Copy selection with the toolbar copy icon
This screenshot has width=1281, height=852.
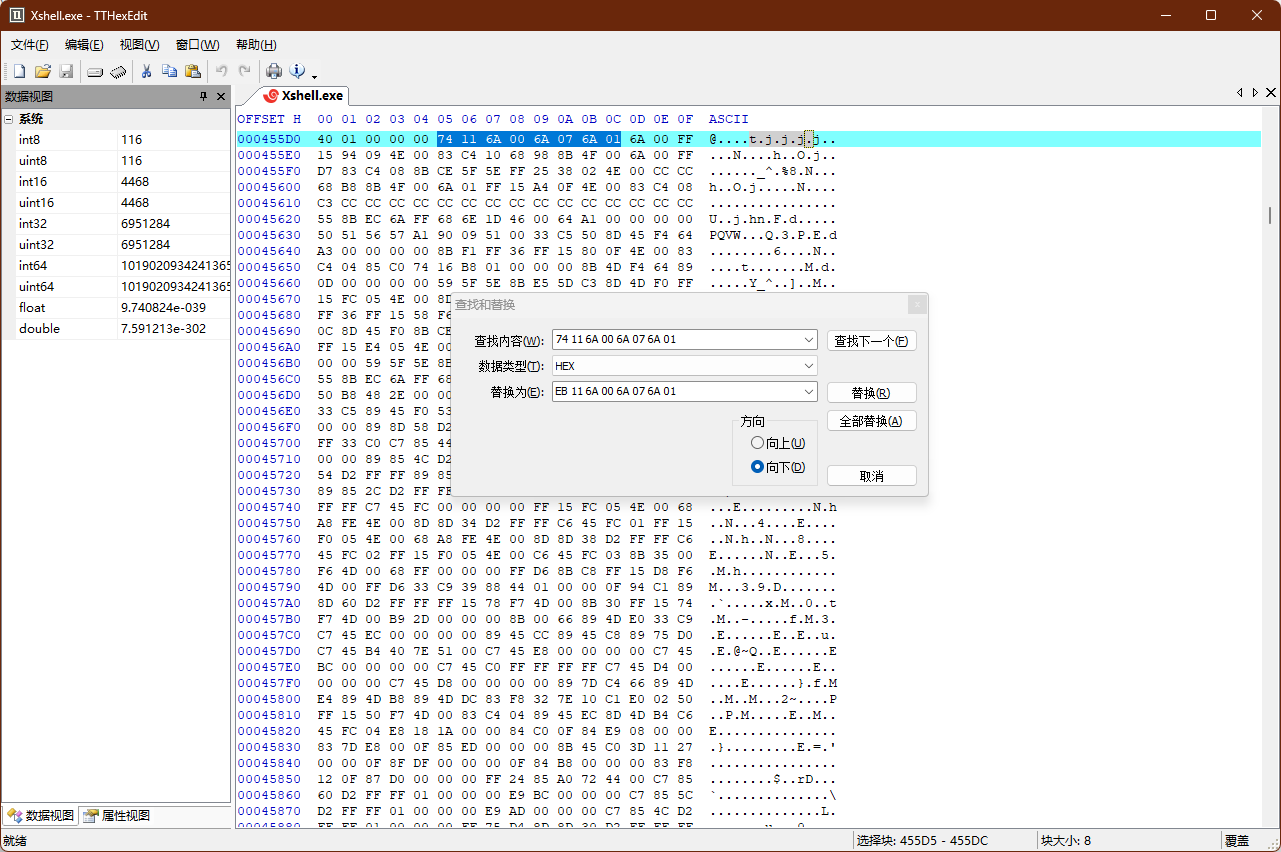[x=169, y=71]
